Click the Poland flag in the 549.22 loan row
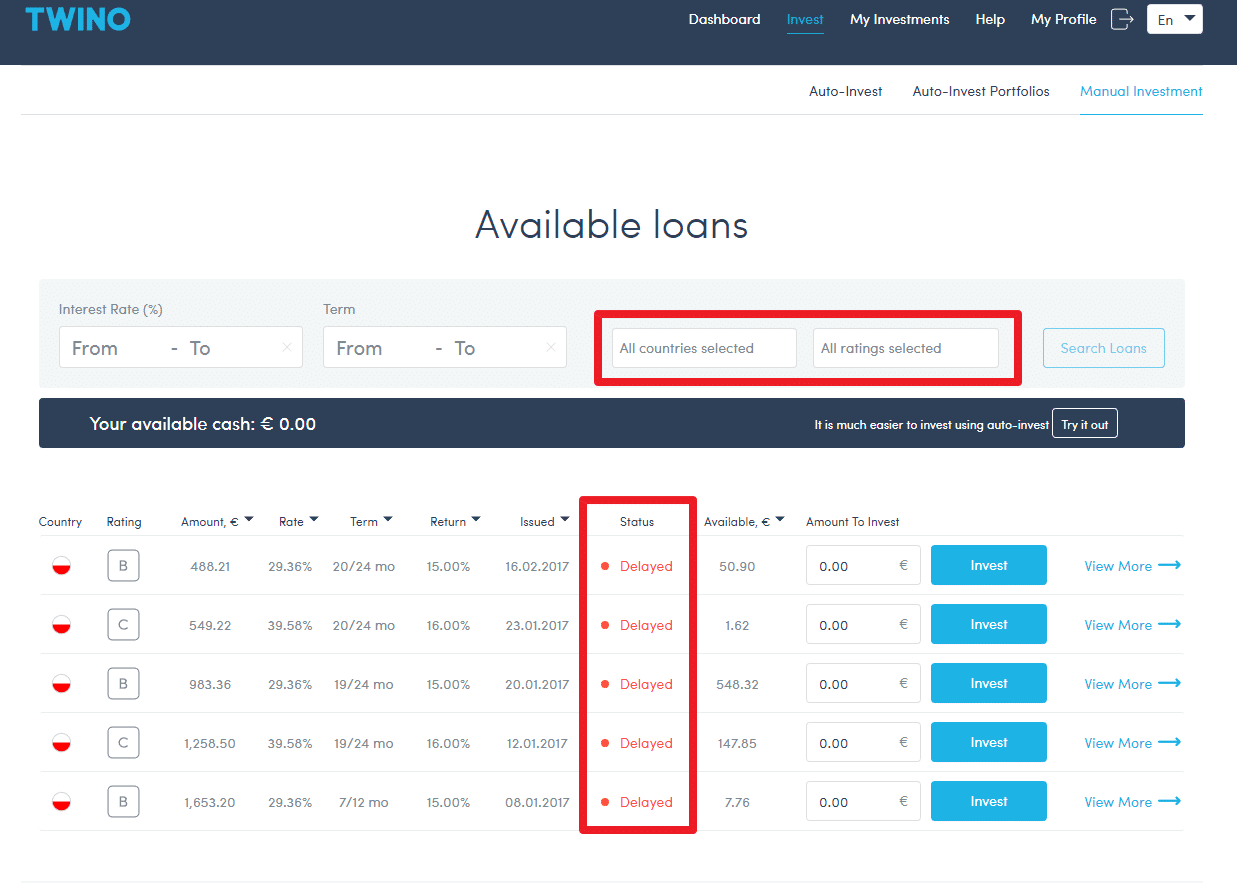 pos(61,625)
